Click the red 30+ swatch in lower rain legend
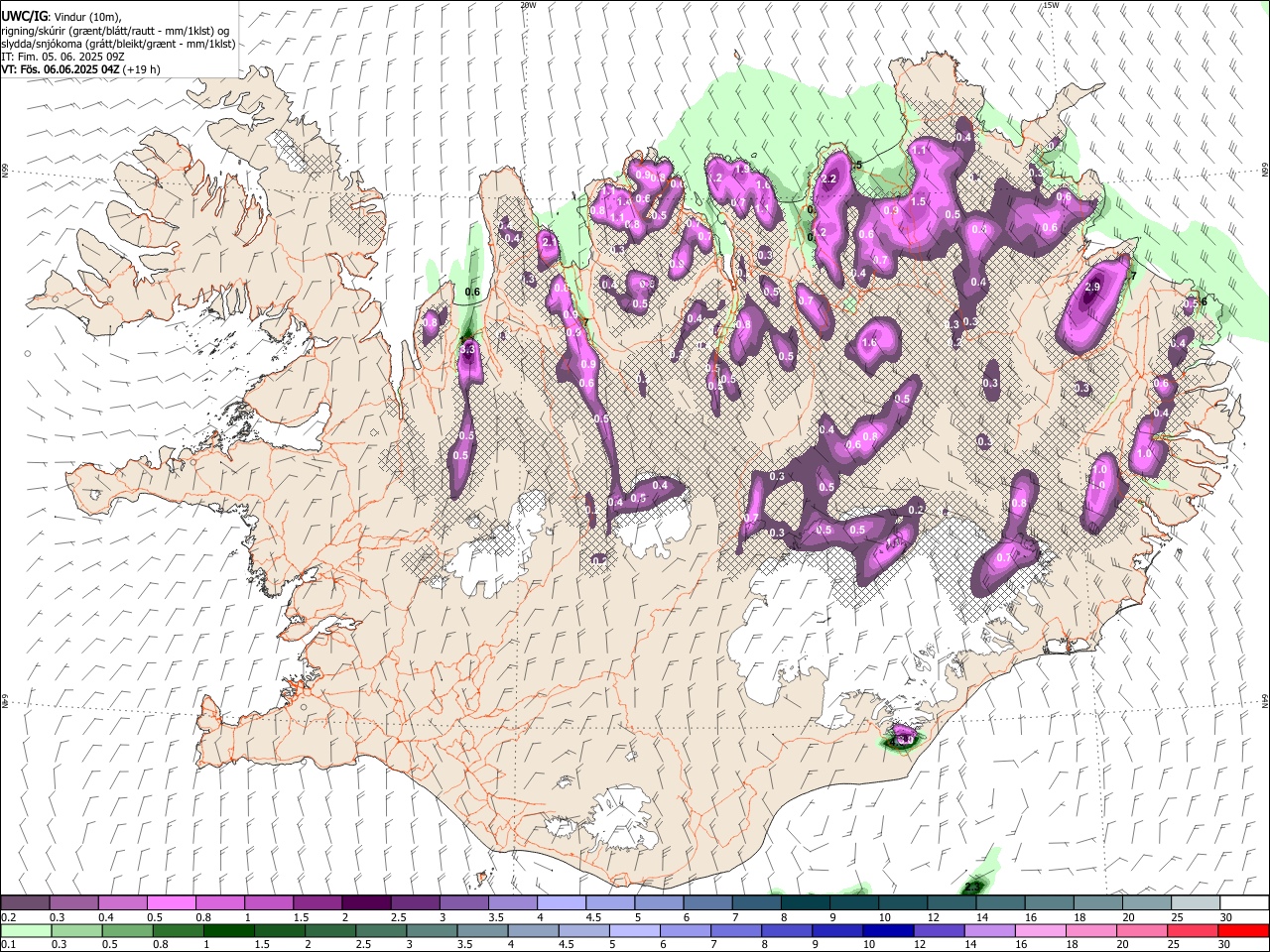The height and width of the screenshot is (952, 1270). (x=1243, y=930)
